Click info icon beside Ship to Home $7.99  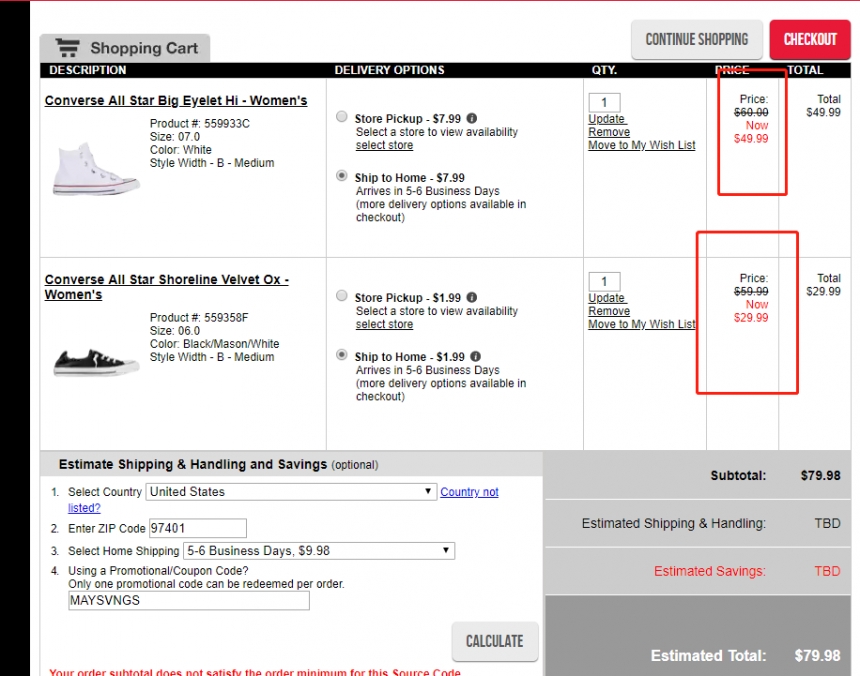[472, 178]
